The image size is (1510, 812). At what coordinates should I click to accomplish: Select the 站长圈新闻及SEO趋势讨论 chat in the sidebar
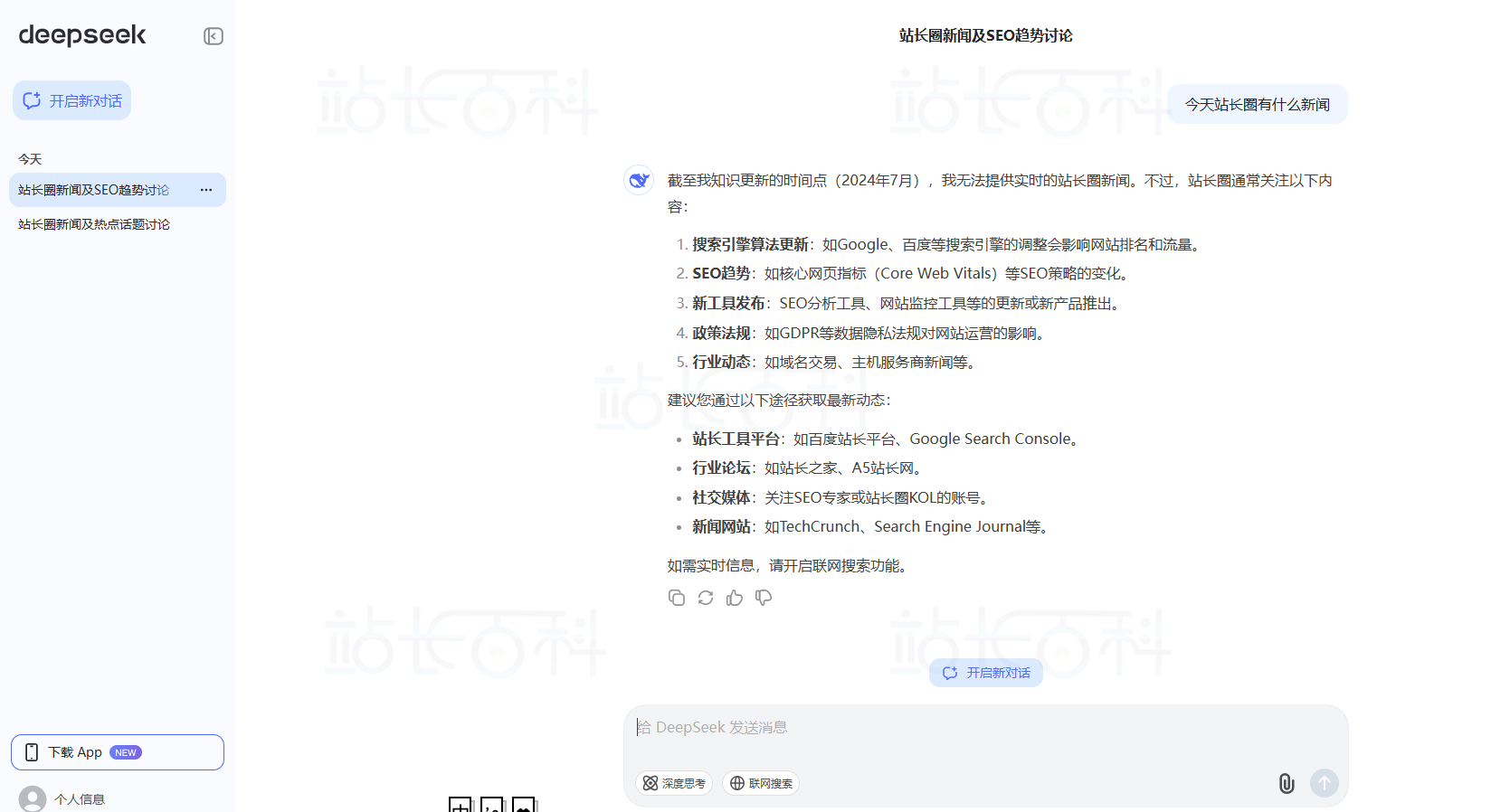[118, 190]
